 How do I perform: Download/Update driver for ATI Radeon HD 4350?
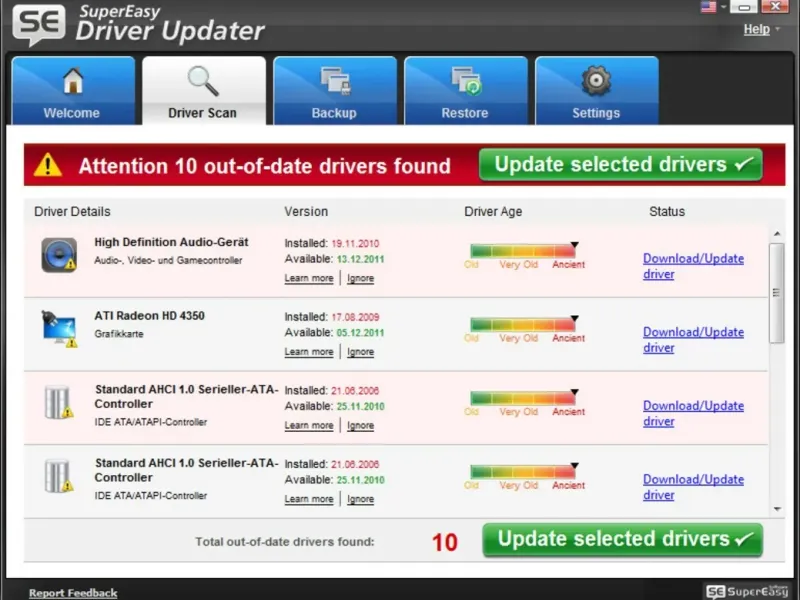(x=693, y=339)
